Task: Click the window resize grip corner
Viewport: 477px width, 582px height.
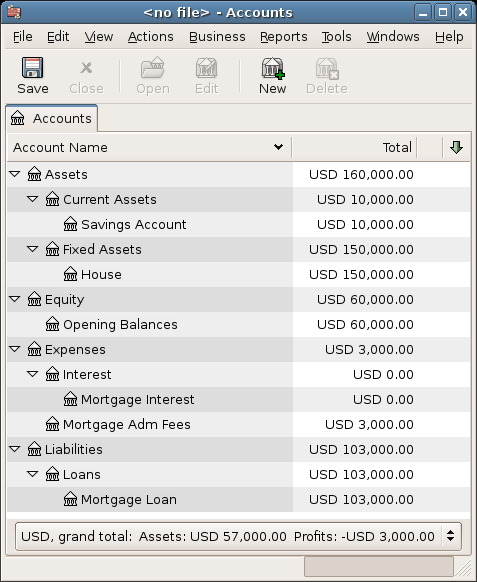Action: pos(463,568)
